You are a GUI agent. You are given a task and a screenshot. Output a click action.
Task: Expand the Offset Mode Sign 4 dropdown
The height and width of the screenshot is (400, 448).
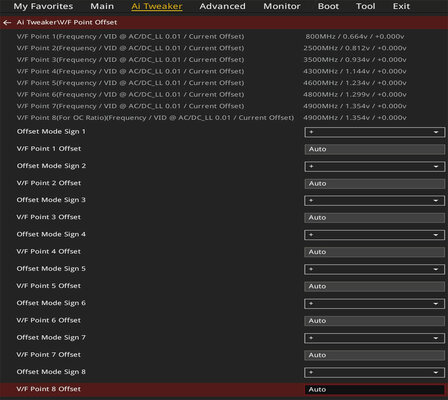point(374,235)
